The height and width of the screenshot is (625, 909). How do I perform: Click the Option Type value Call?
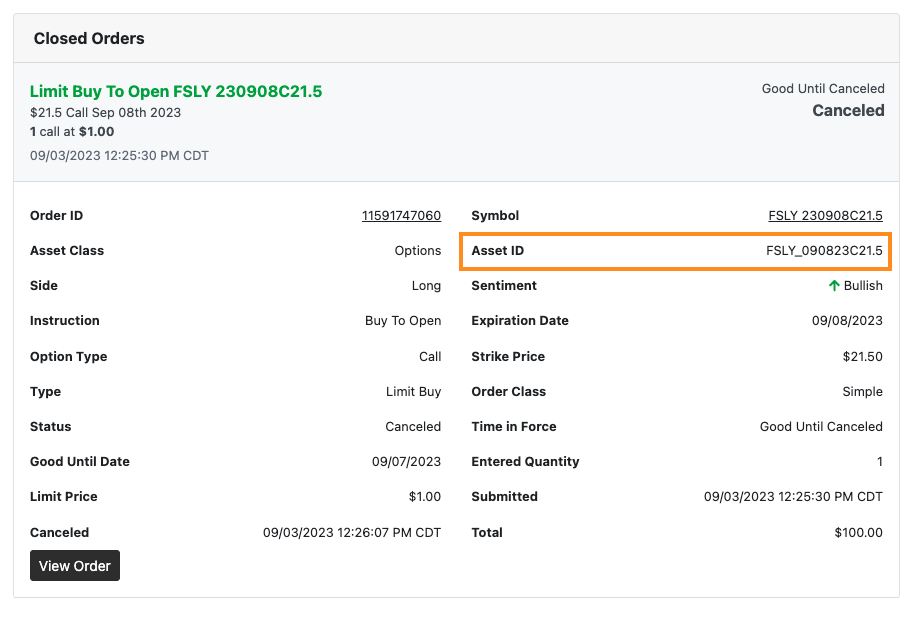click(x=430, y=357)
